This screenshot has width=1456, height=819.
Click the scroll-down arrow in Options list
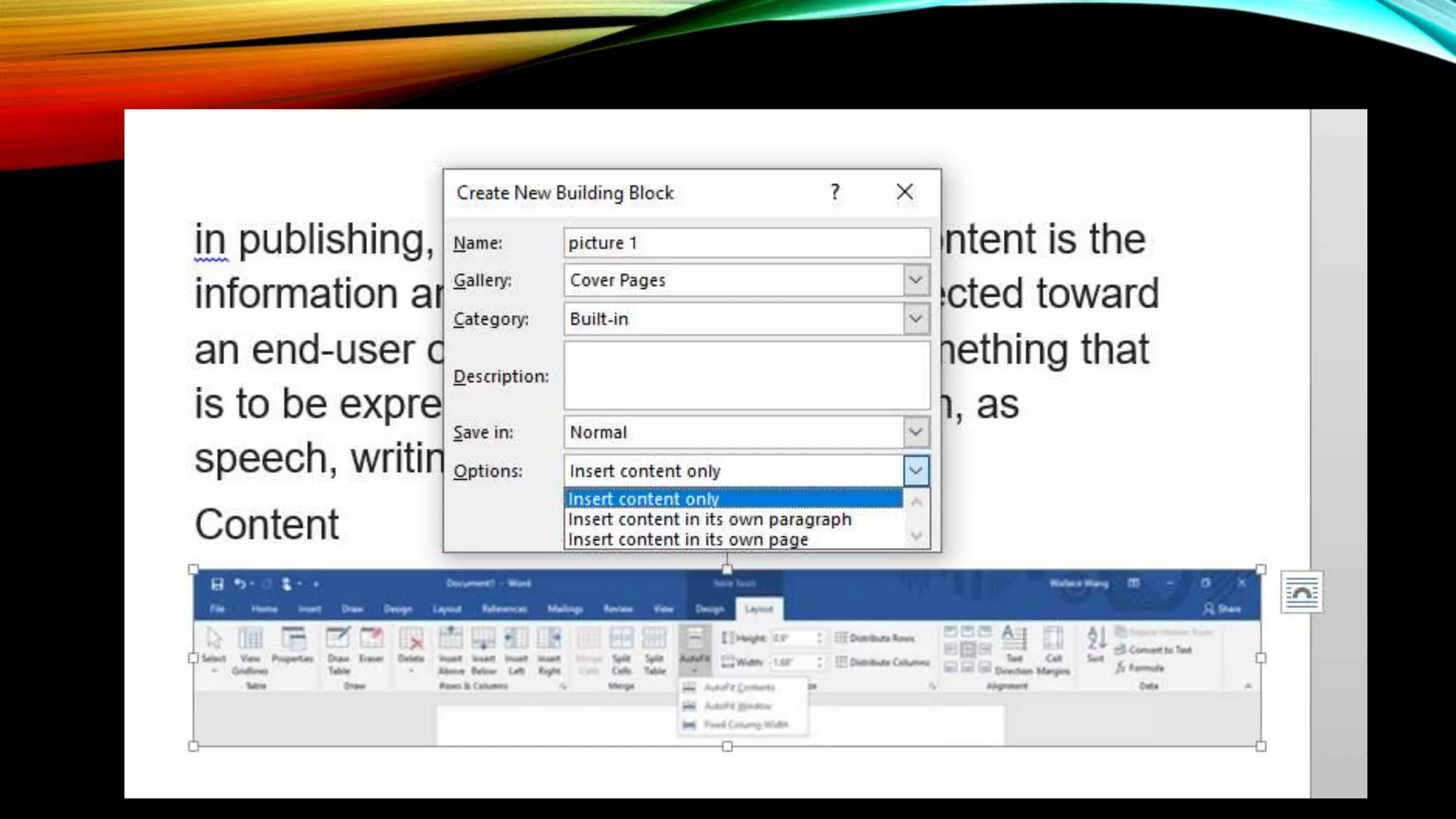(x=916, y=536)
